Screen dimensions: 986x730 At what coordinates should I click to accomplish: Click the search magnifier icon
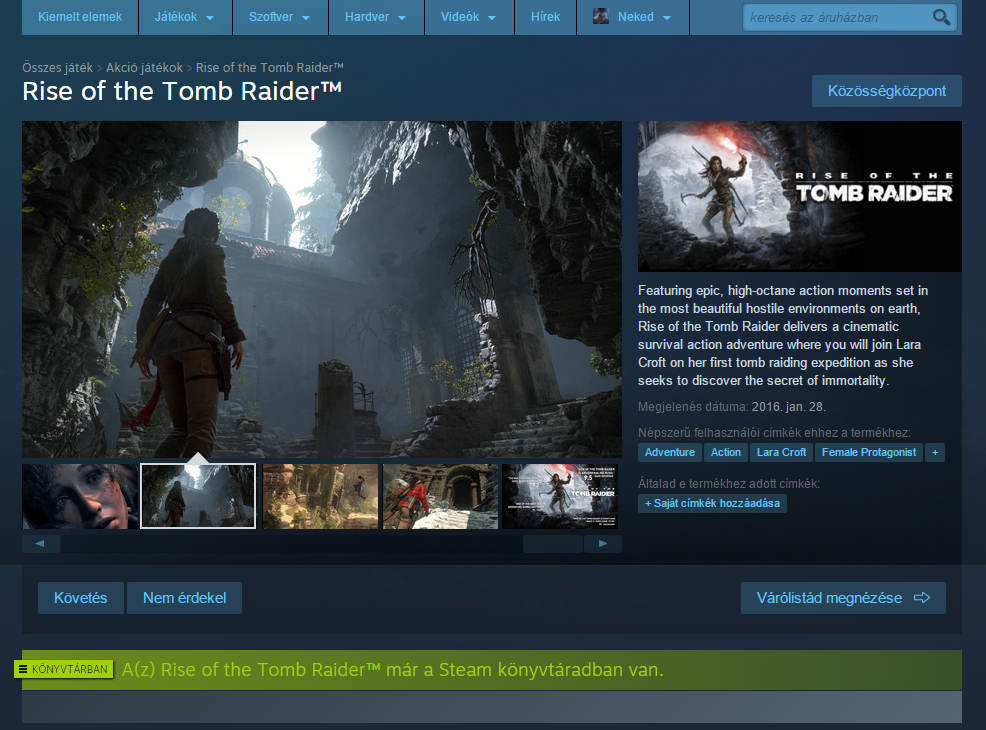[941, 17]
